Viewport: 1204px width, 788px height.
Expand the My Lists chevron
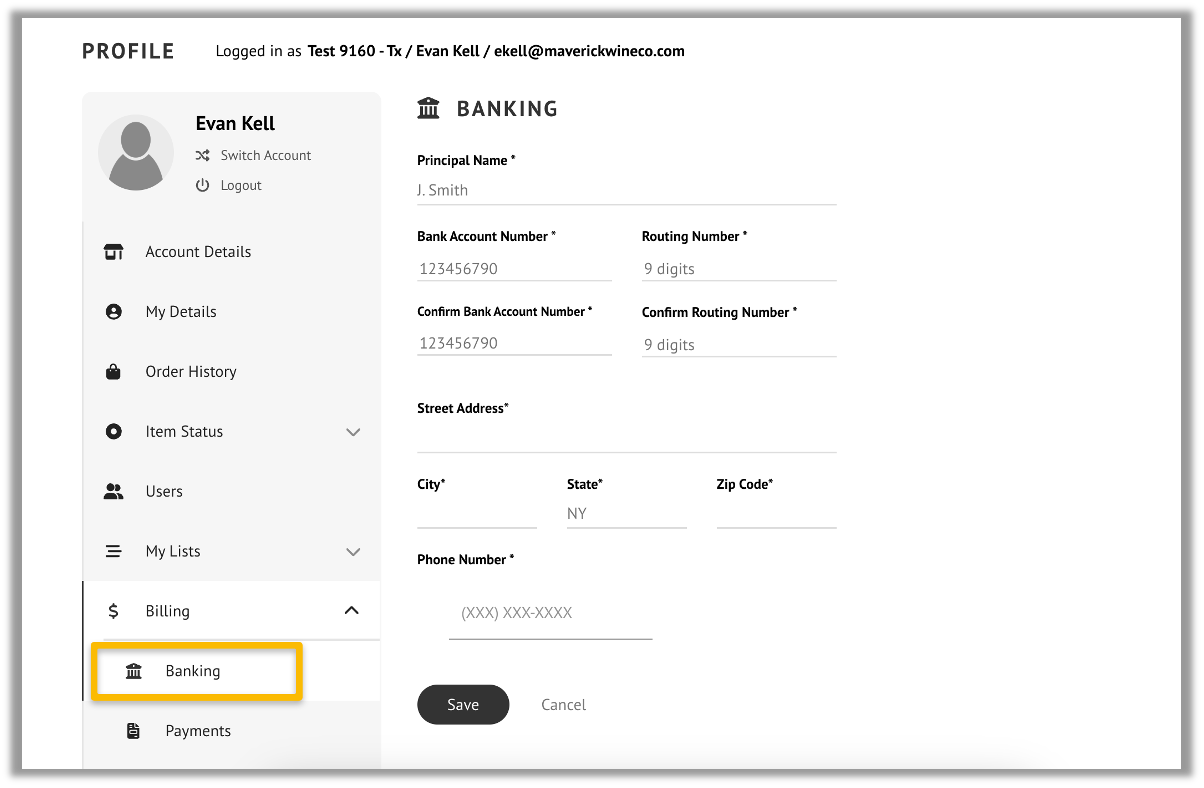coord(352,552)
